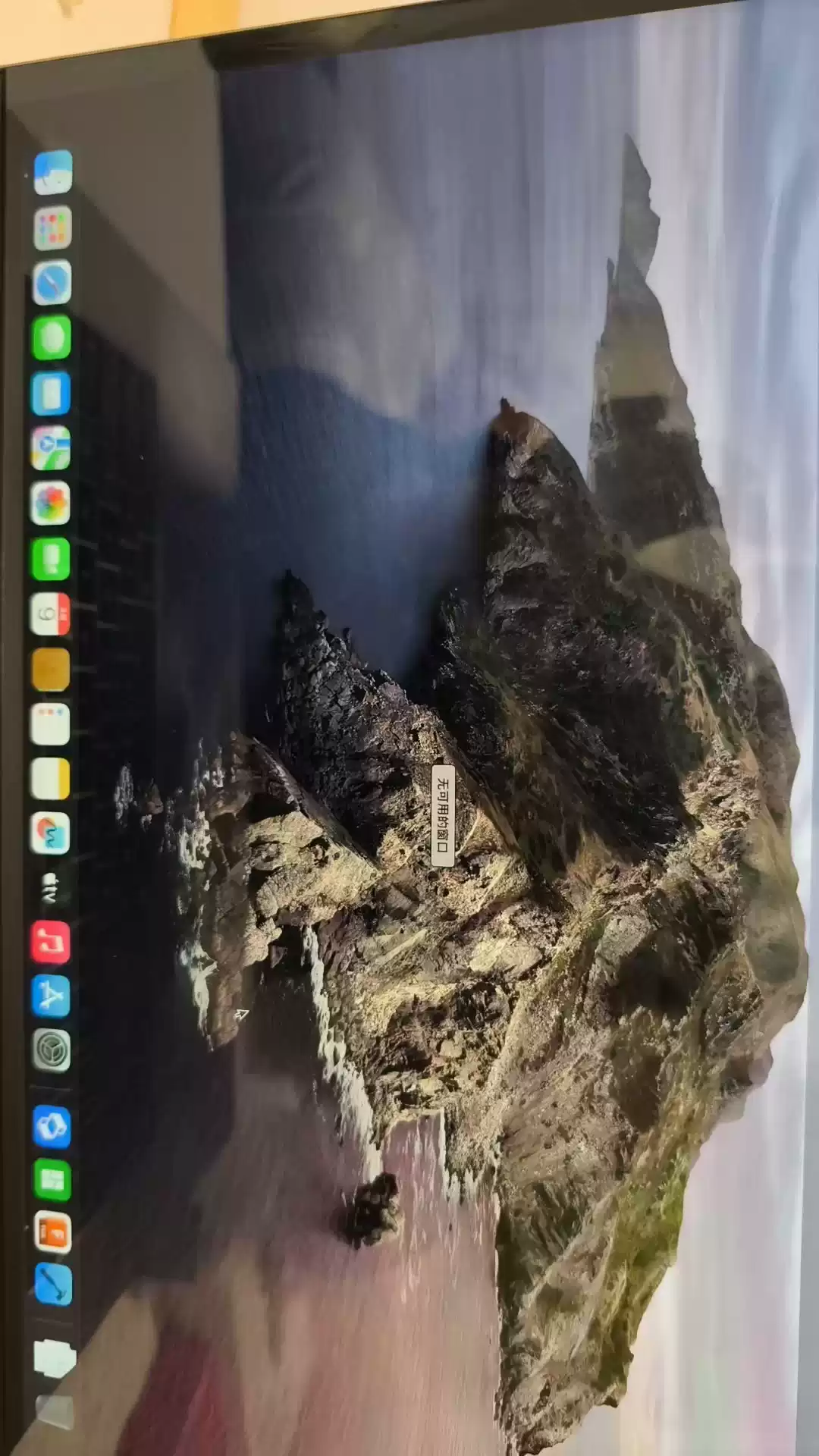
Task: Open the red Music app
Action: pyautogui.click(x=50, y=942)
